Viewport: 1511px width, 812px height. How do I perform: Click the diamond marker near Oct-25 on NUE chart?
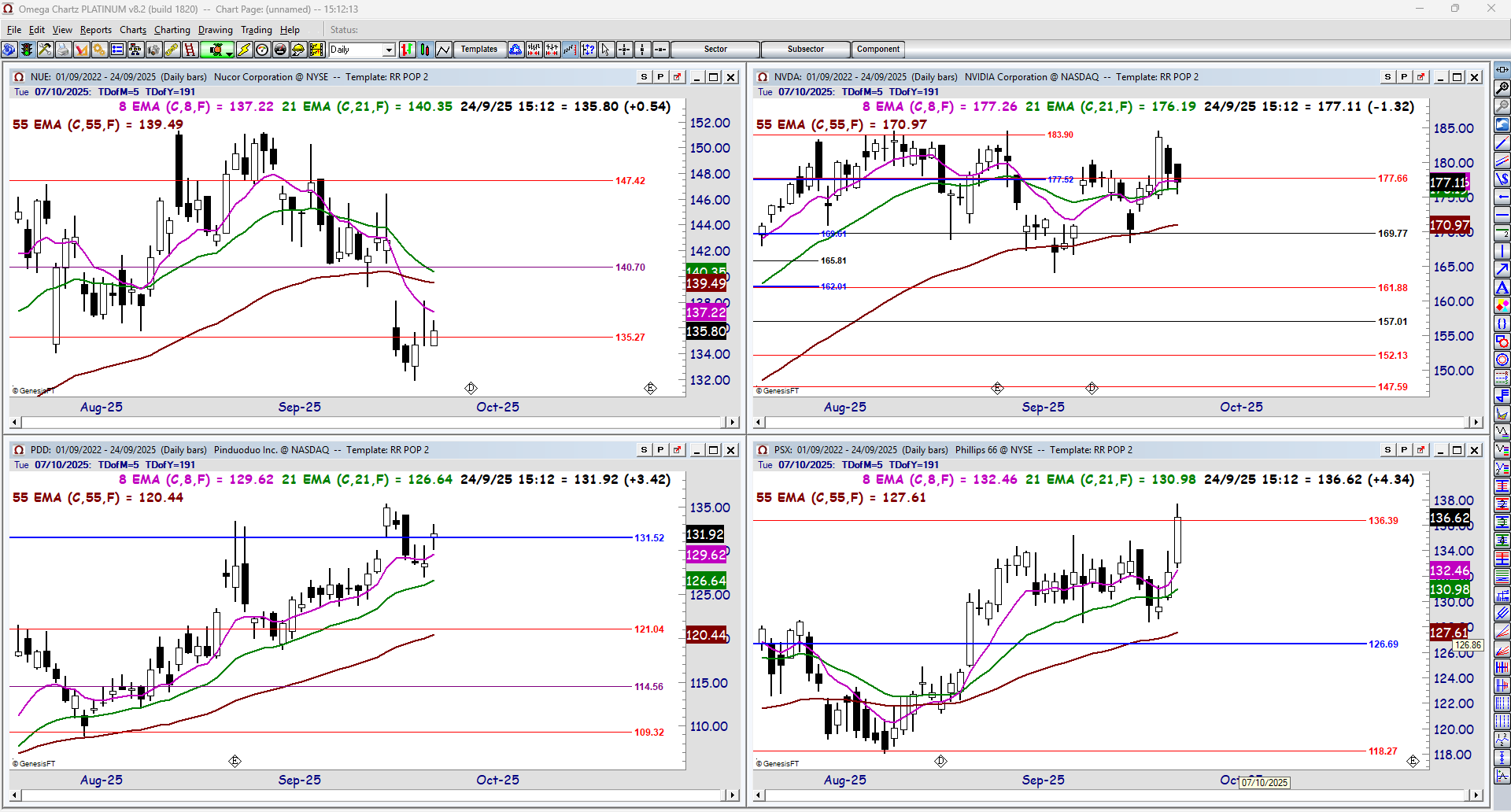(471, 388)
